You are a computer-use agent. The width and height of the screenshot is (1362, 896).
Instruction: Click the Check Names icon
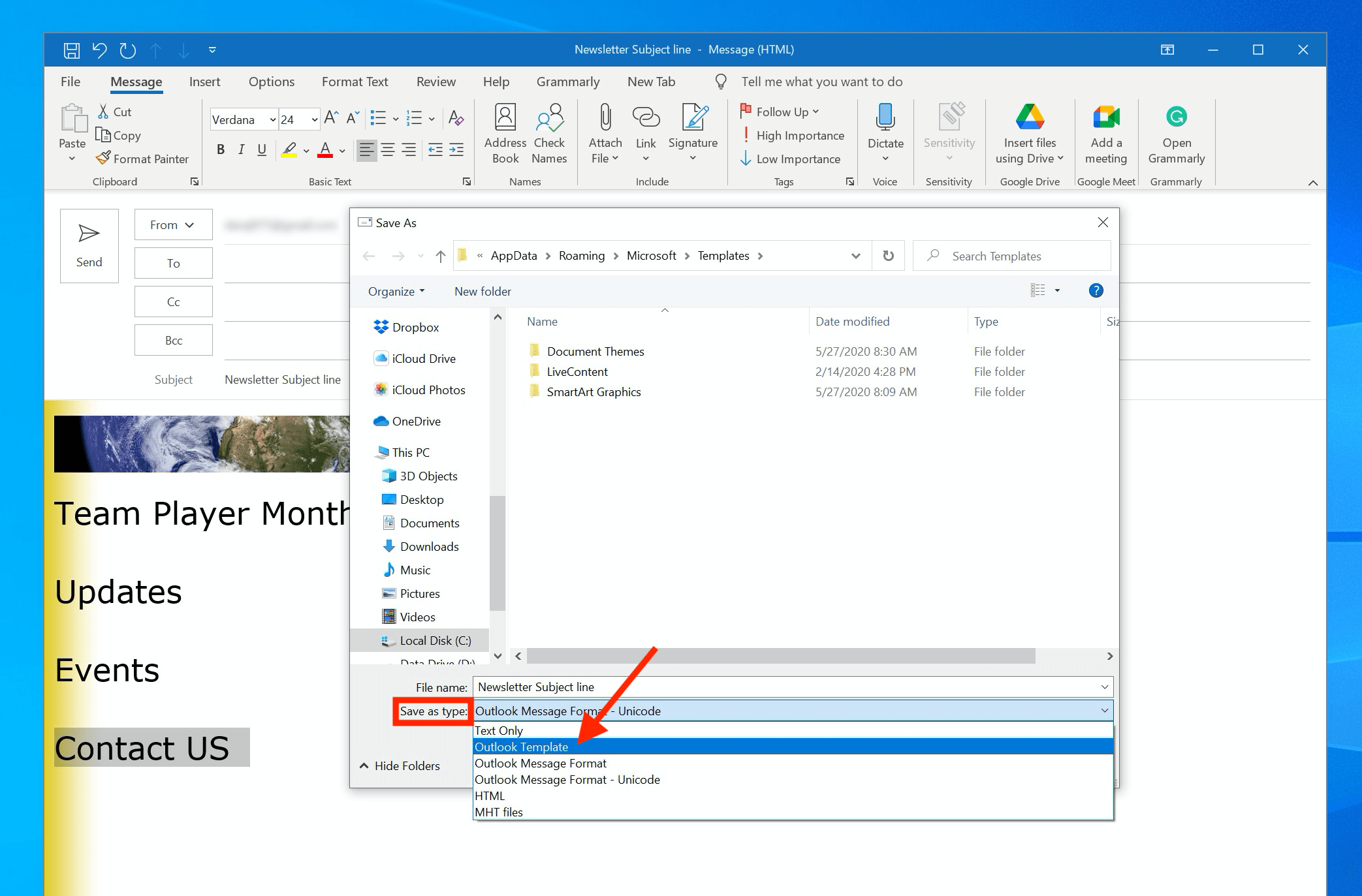coord(549,118)
